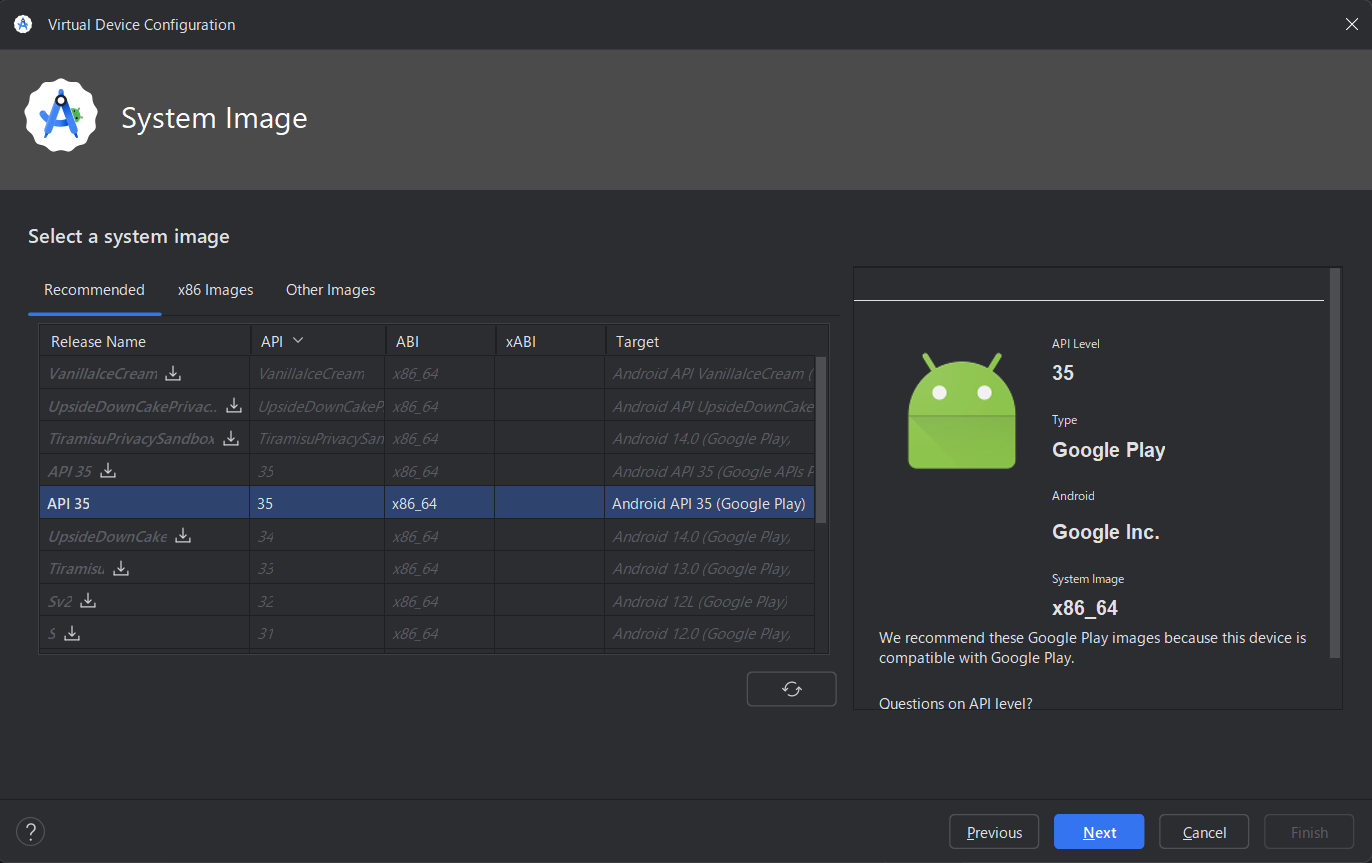Download the Sv2 API 32 image
Image resolution: width=1372 pixels, height=863 pixels.
(88, 601)
